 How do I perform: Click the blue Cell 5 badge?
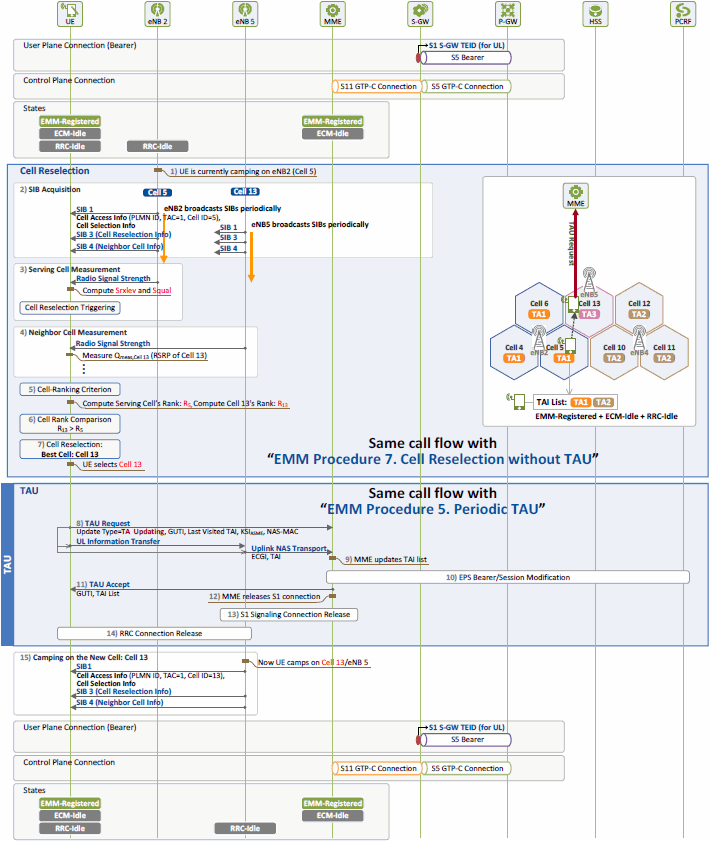[157, 192]
